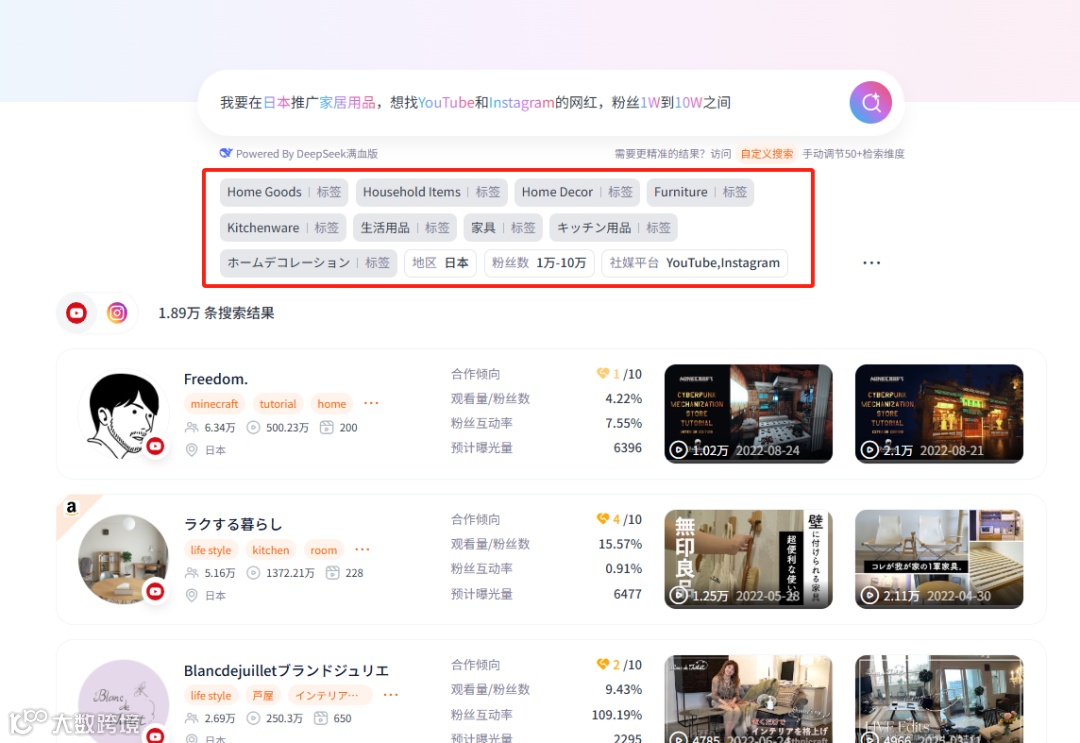Click the minecraft tag on Freedom.
The height and width of the screenshot is (743, 1080).
click(214, 404)
